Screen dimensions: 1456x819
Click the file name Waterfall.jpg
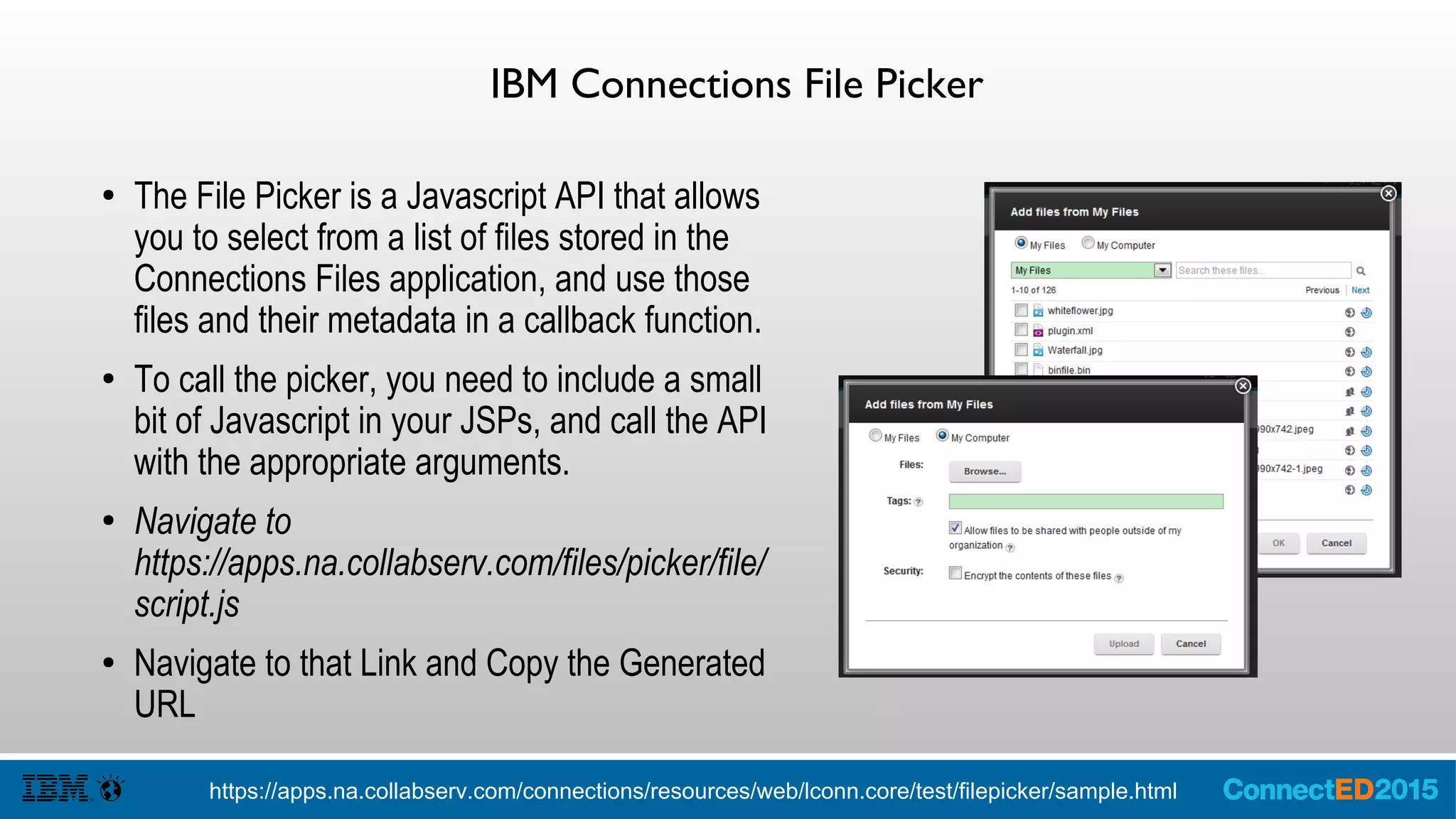point(1075,350)
